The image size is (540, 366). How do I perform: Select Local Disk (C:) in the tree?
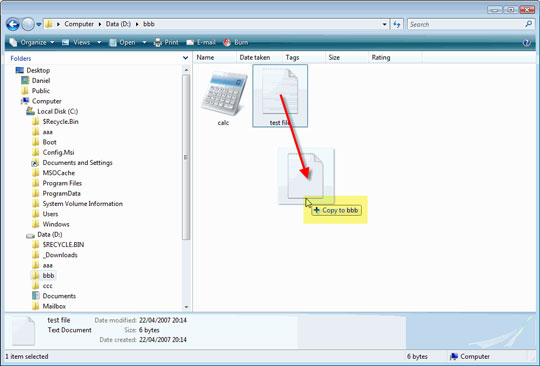tap(52, 112)
